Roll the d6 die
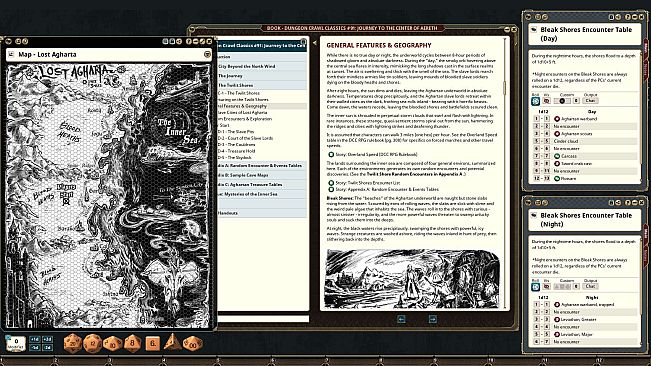The height and width of the screenshot is (366, 651). click(153, 343)
